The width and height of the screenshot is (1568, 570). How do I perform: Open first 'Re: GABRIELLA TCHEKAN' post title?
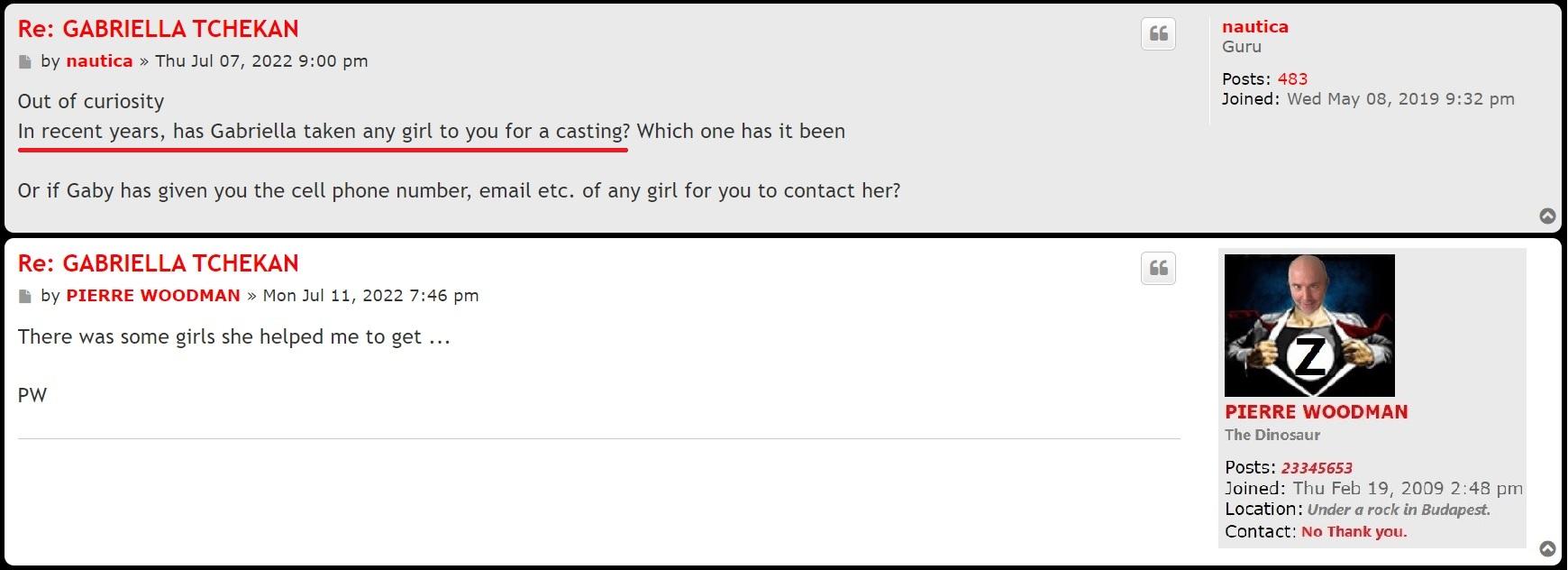click(x=158, y=29)
